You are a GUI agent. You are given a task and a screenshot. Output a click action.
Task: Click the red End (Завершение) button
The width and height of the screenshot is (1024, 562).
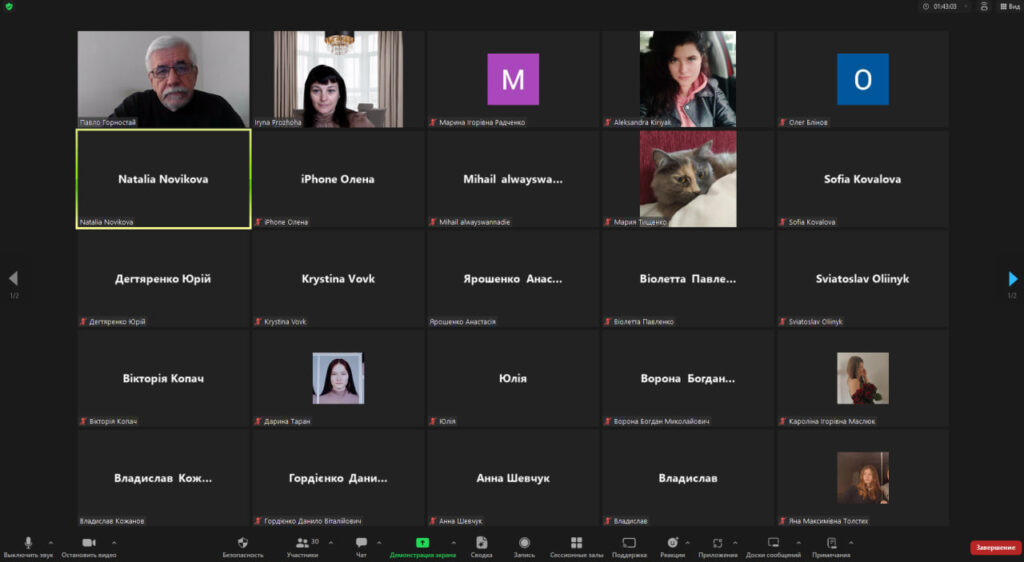click(995, 547)
